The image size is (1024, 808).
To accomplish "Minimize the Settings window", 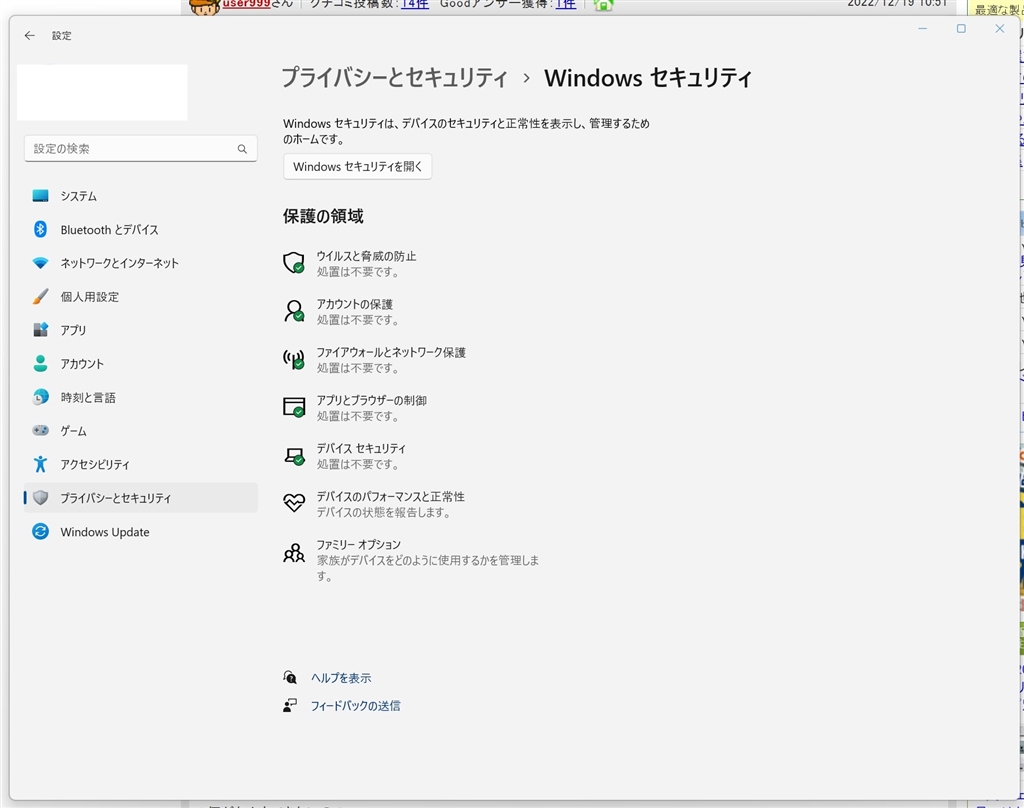I will click(x=922, y=29).
